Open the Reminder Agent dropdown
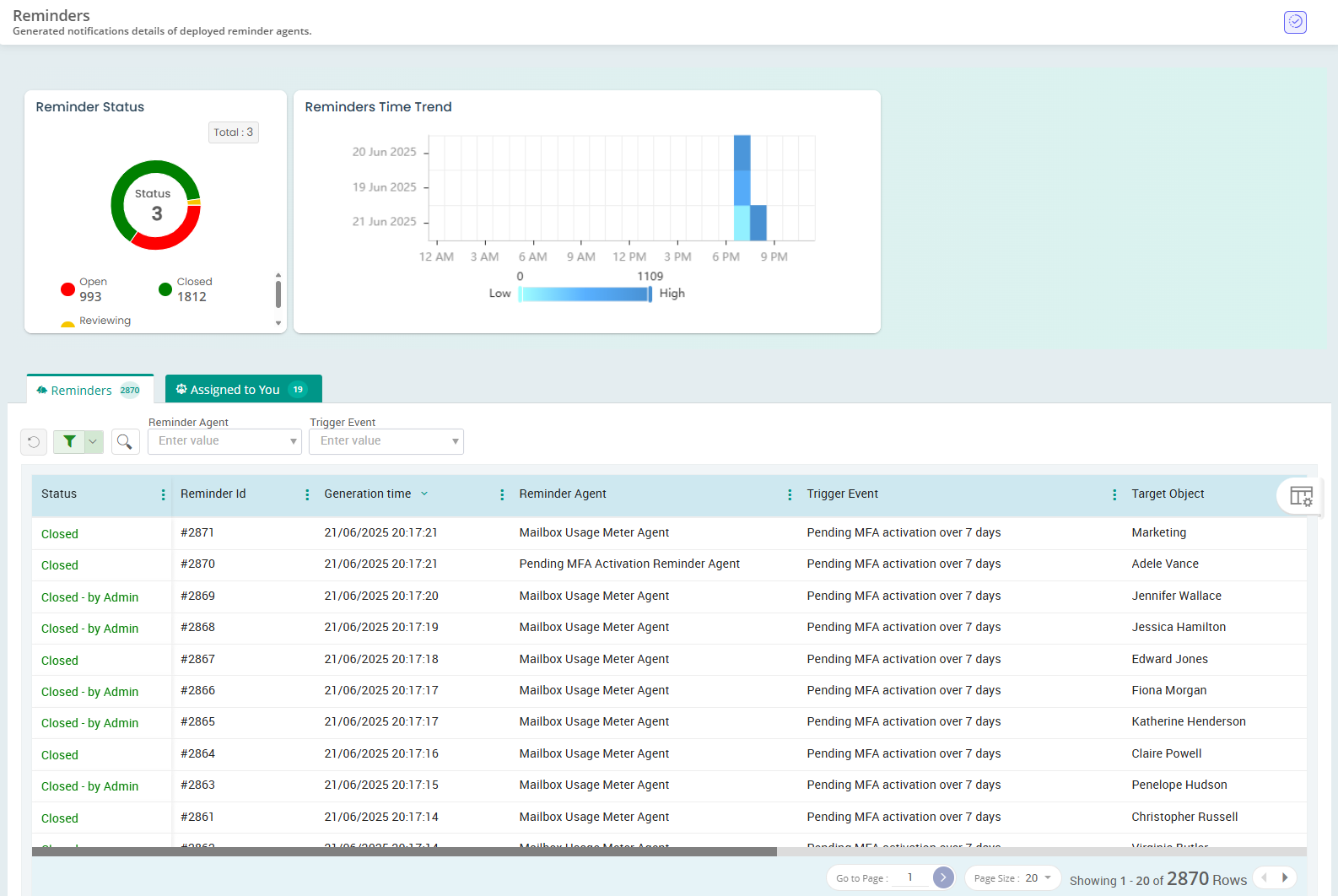This screenshot has width=1338, height=896. [x=224, y=441]
